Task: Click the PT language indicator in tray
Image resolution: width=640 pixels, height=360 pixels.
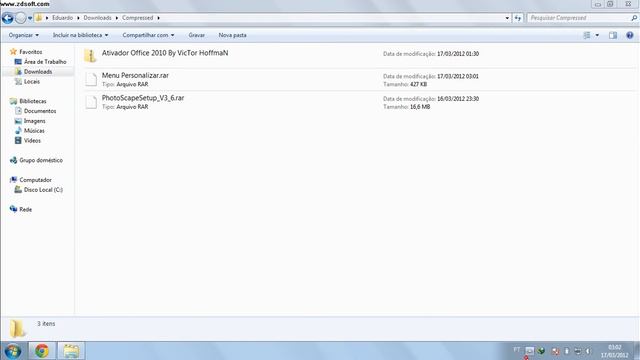Action: 517,350
